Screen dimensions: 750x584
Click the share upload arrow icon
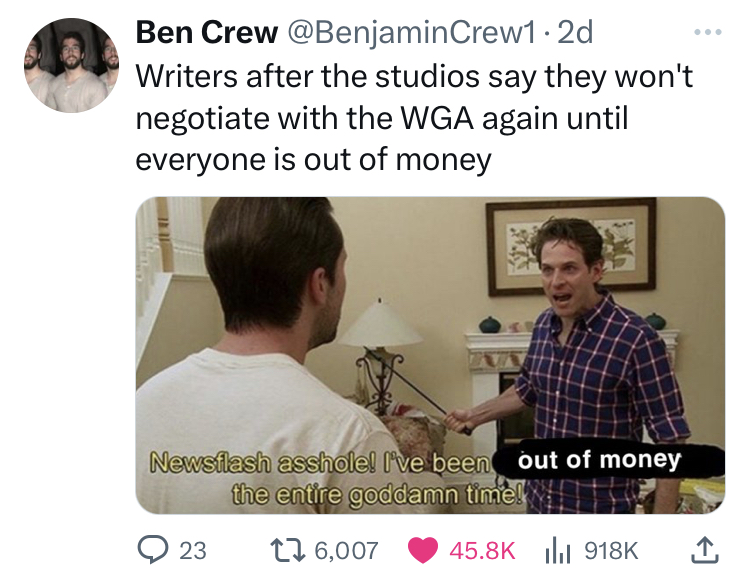click(704, 550)
